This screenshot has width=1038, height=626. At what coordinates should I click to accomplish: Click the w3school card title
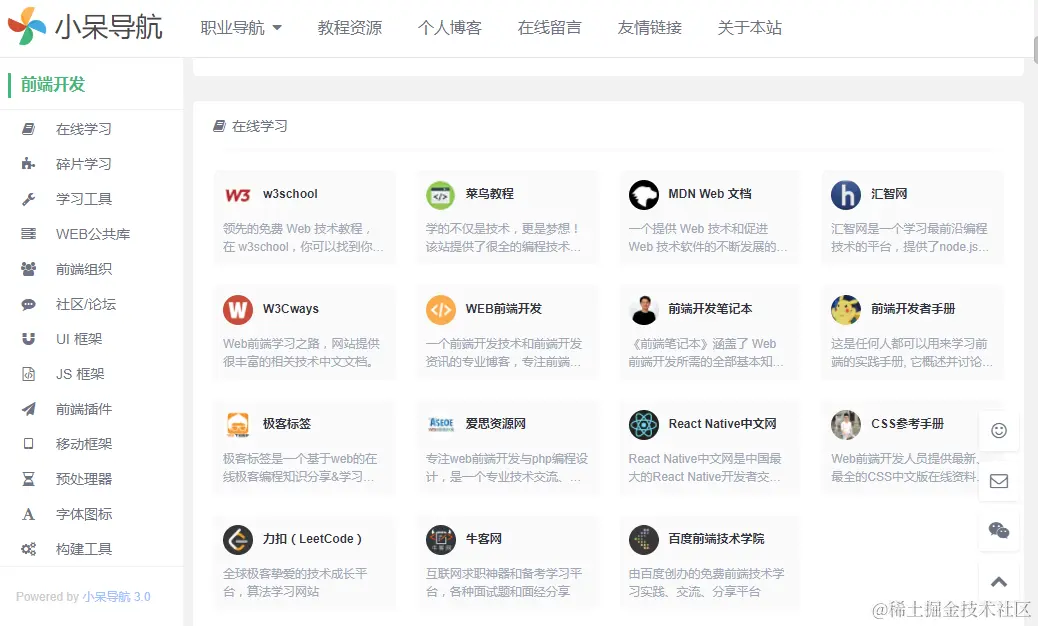[x=290, y=194]
